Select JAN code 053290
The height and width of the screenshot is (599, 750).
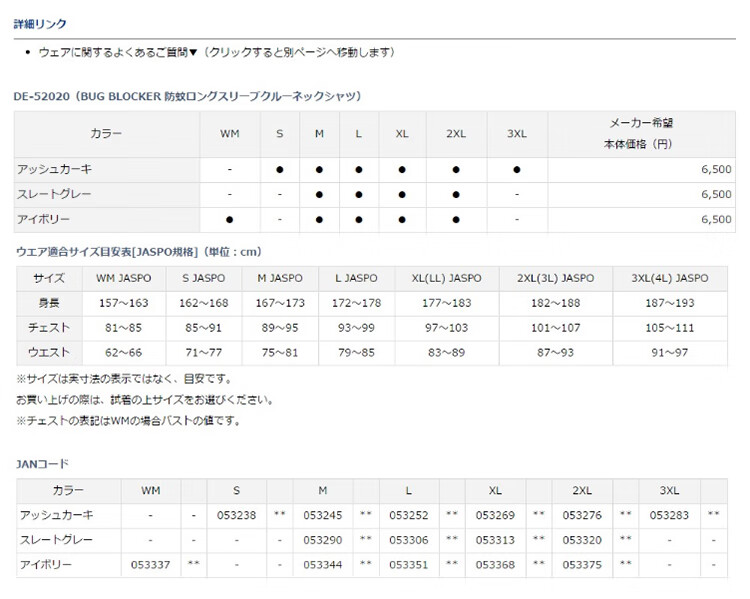pos(323,540)
